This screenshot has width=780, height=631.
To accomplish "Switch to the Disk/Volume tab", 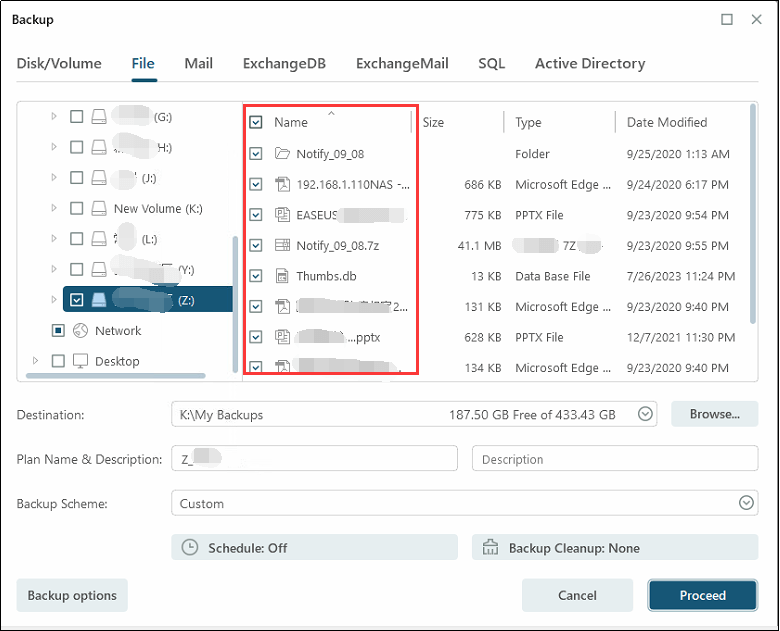I will click(x=59, y=63).
